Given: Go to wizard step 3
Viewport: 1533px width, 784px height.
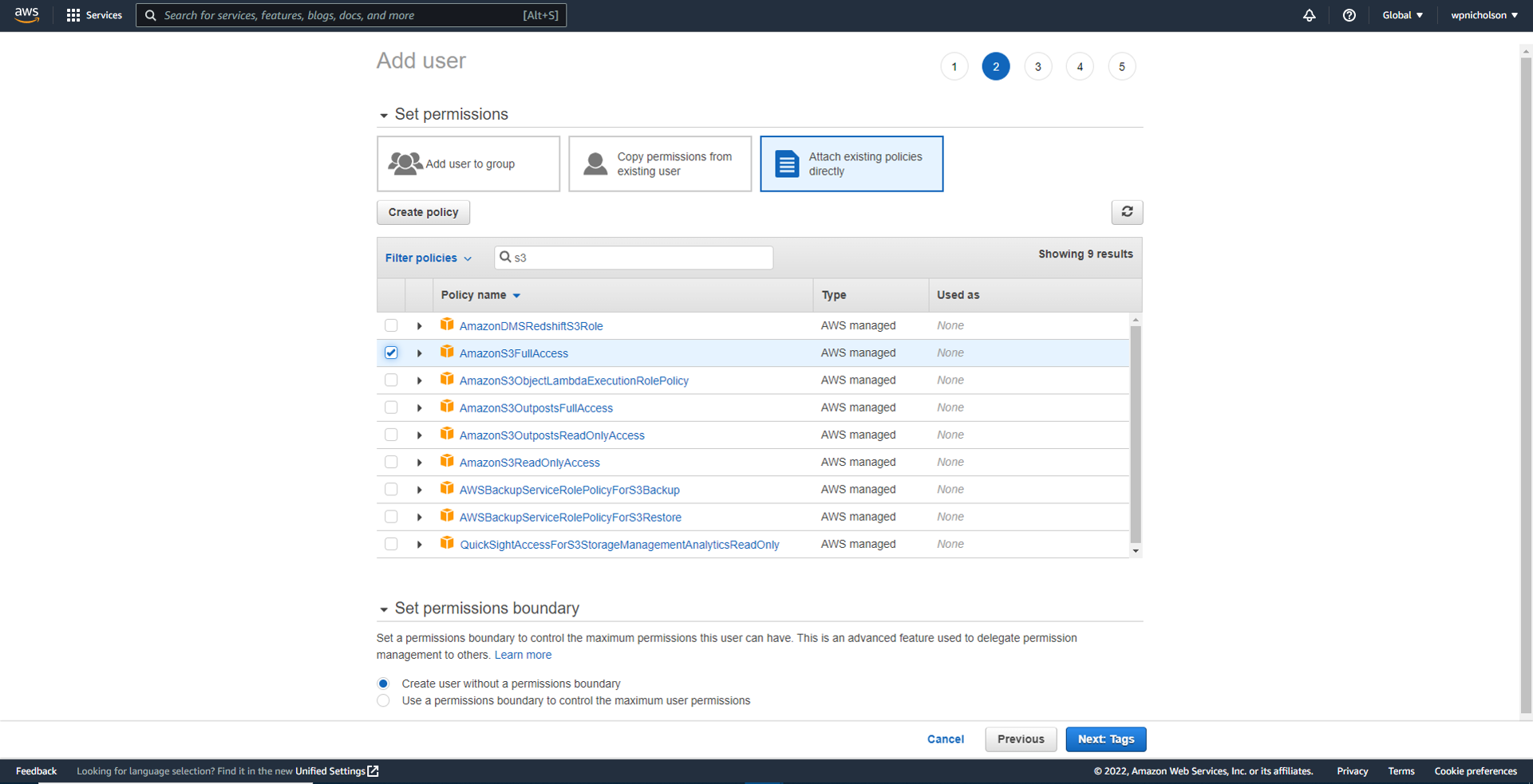Looking at the screenshot, I should tap(1037, 66).
